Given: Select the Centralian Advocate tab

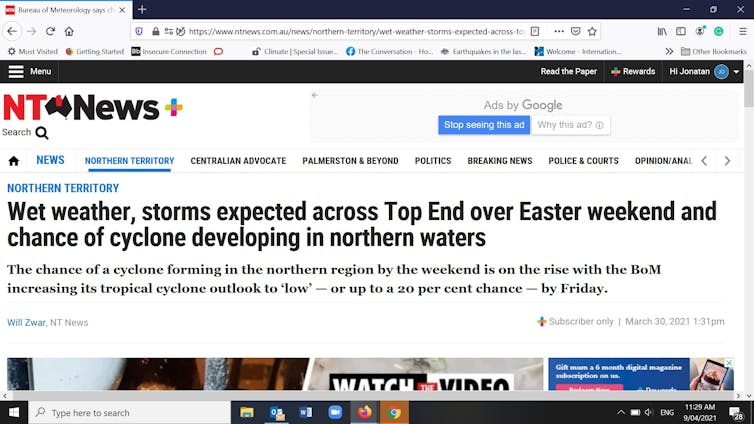Looking at the screenshot, I should (x=238, y=161).
